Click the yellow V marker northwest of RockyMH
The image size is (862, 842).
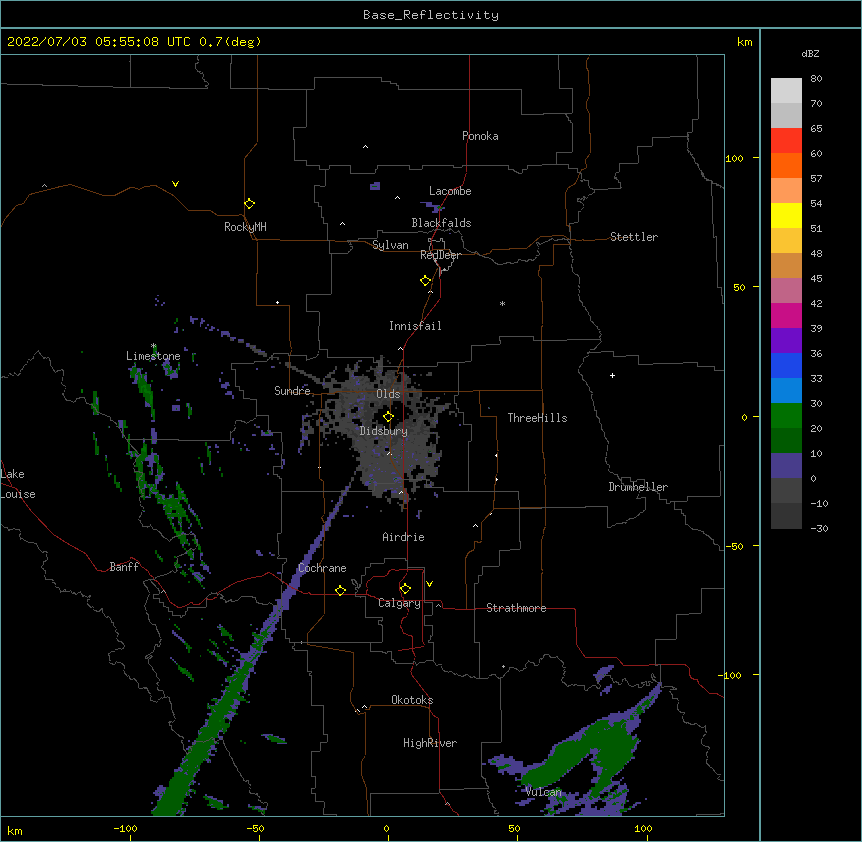click(175, 184)
